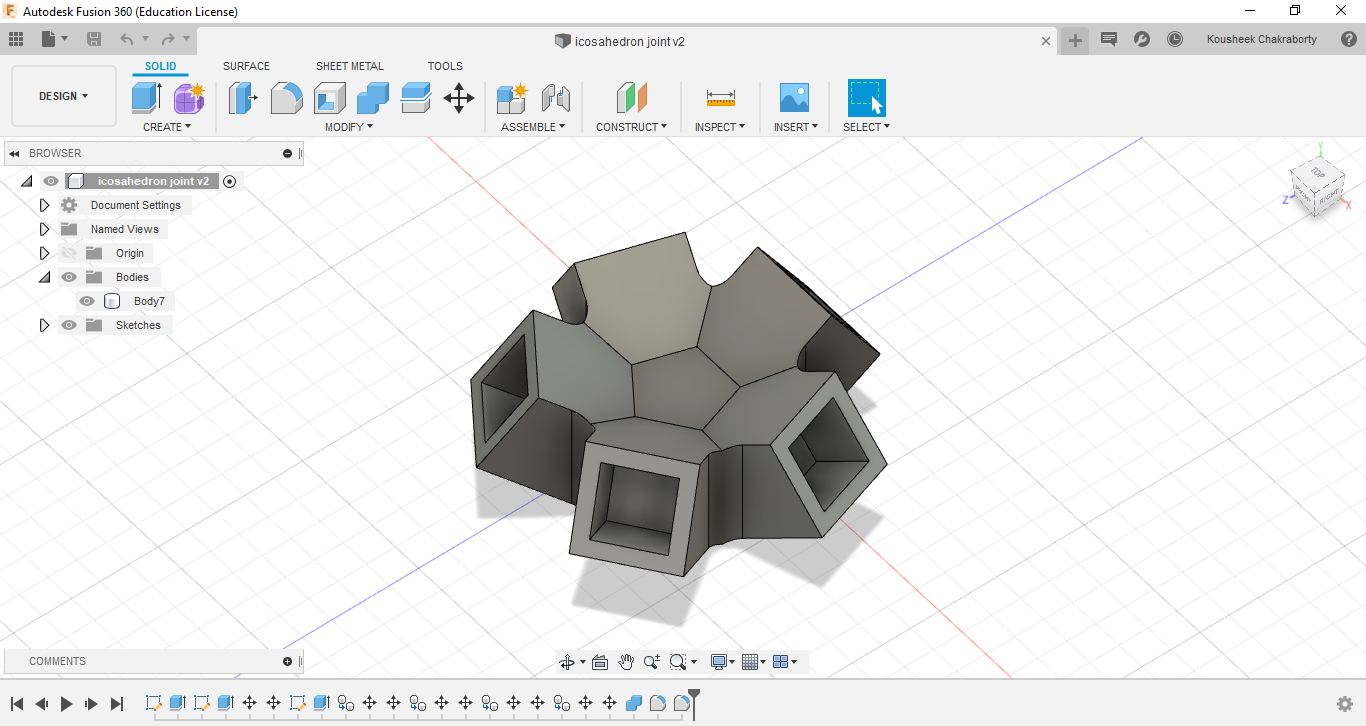The image size is (1366, 726).
Task: Close the icosahedron joint v2 tab
Action: tap(1046, 41)
